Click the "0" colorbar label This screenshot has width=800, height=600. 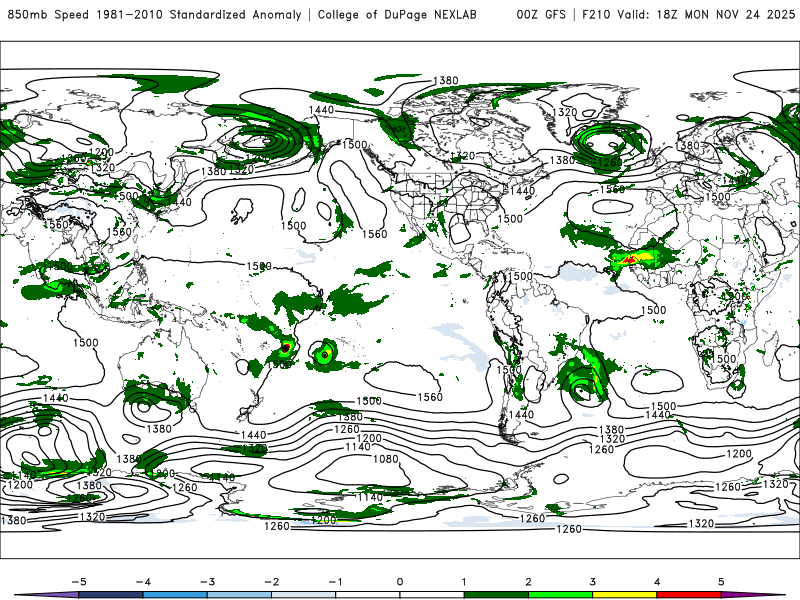400,582
